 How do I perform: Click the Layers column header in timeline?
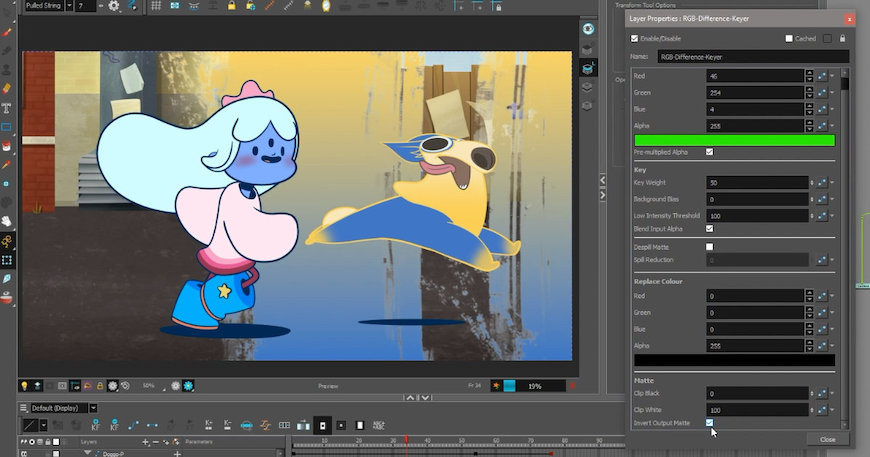[89, 442]
